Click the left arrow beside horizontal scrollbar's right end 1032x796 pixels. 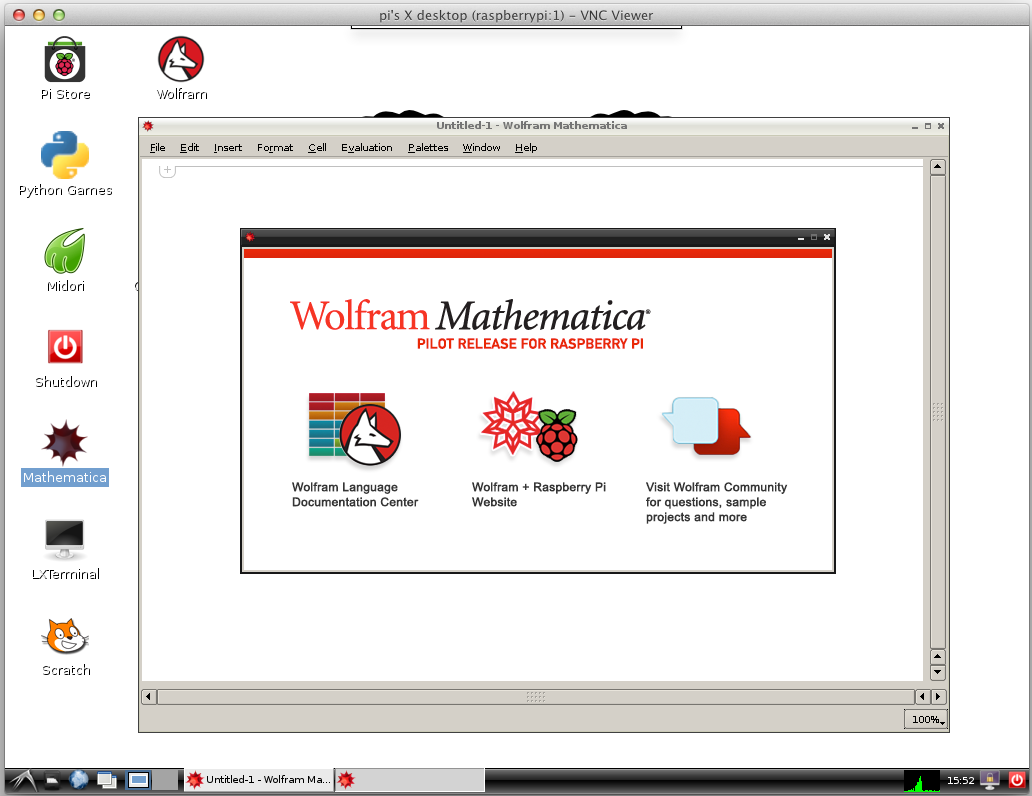click(923, 697)
